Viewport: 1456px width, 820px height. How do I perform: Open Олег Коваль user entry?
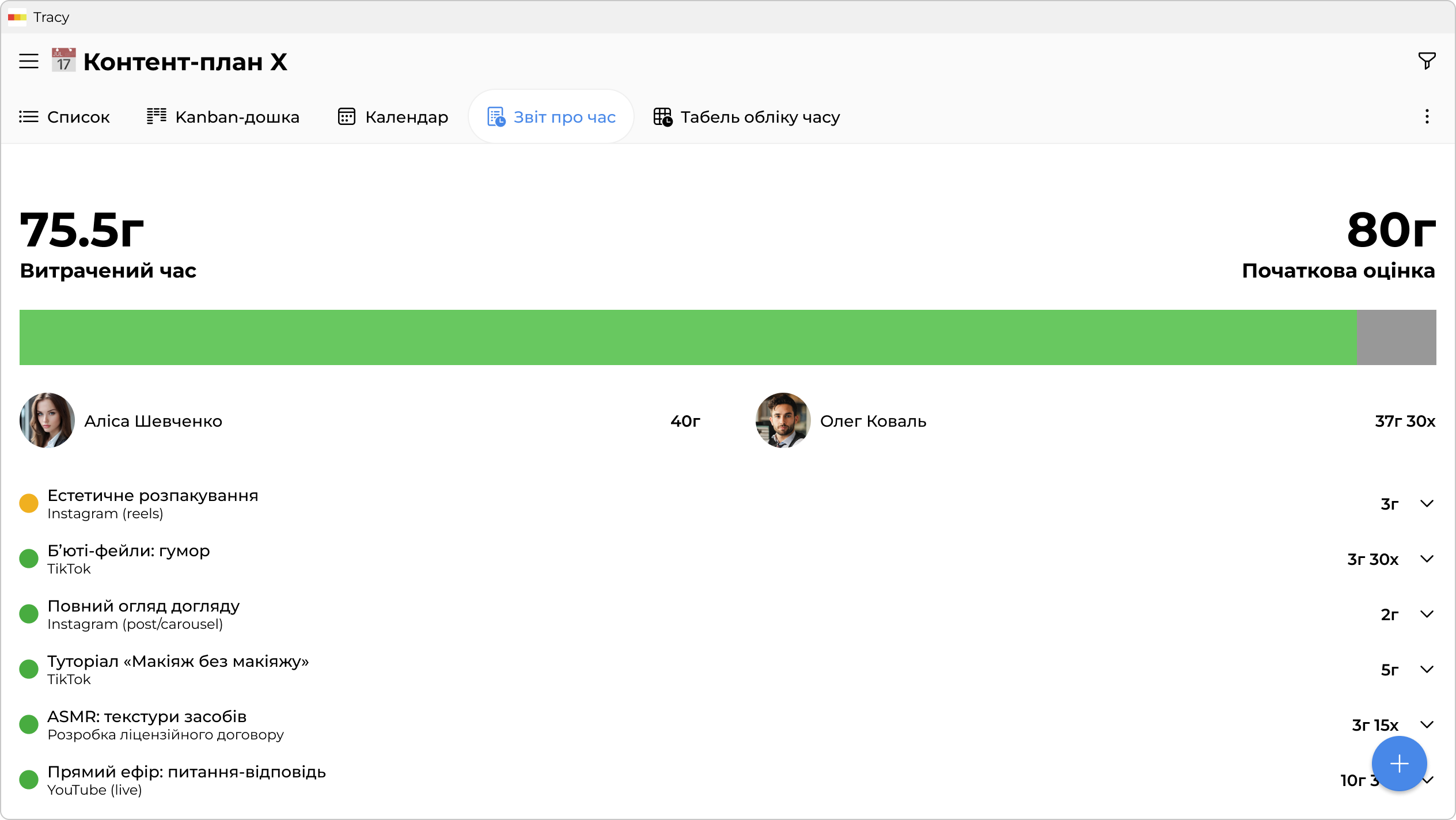(x=873, y=421)
